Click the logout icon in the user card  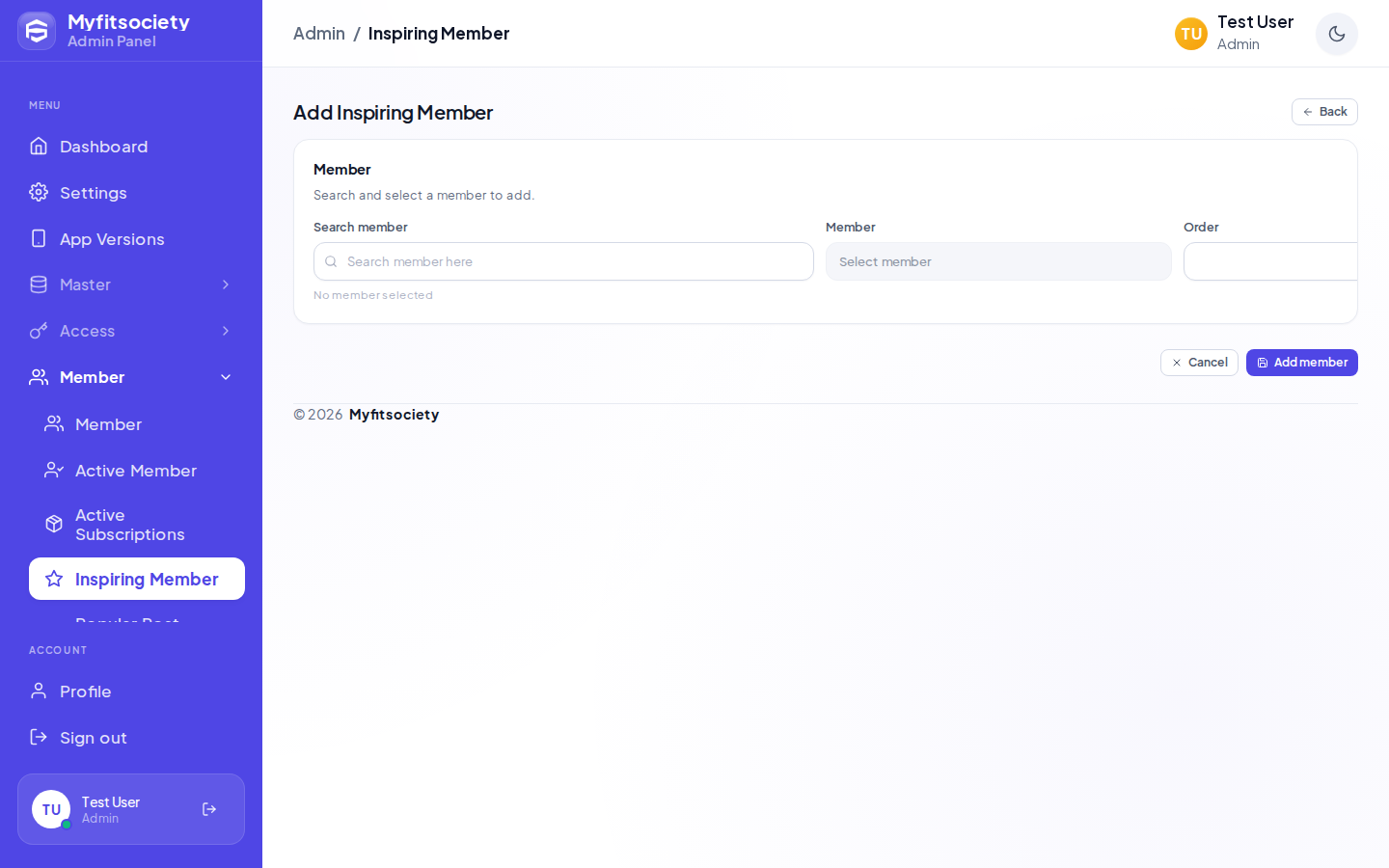[209, 809]
